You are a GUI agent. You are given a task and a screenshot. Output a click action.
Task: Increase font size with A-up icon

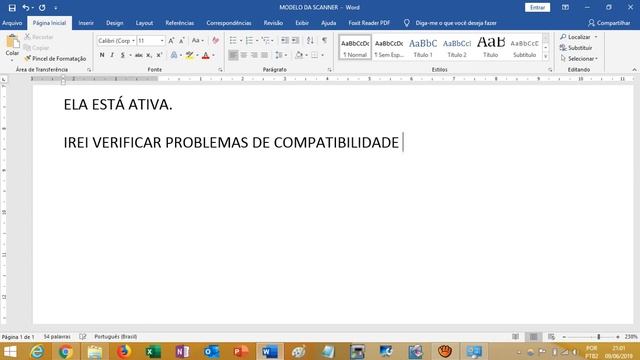coord(171,40)
